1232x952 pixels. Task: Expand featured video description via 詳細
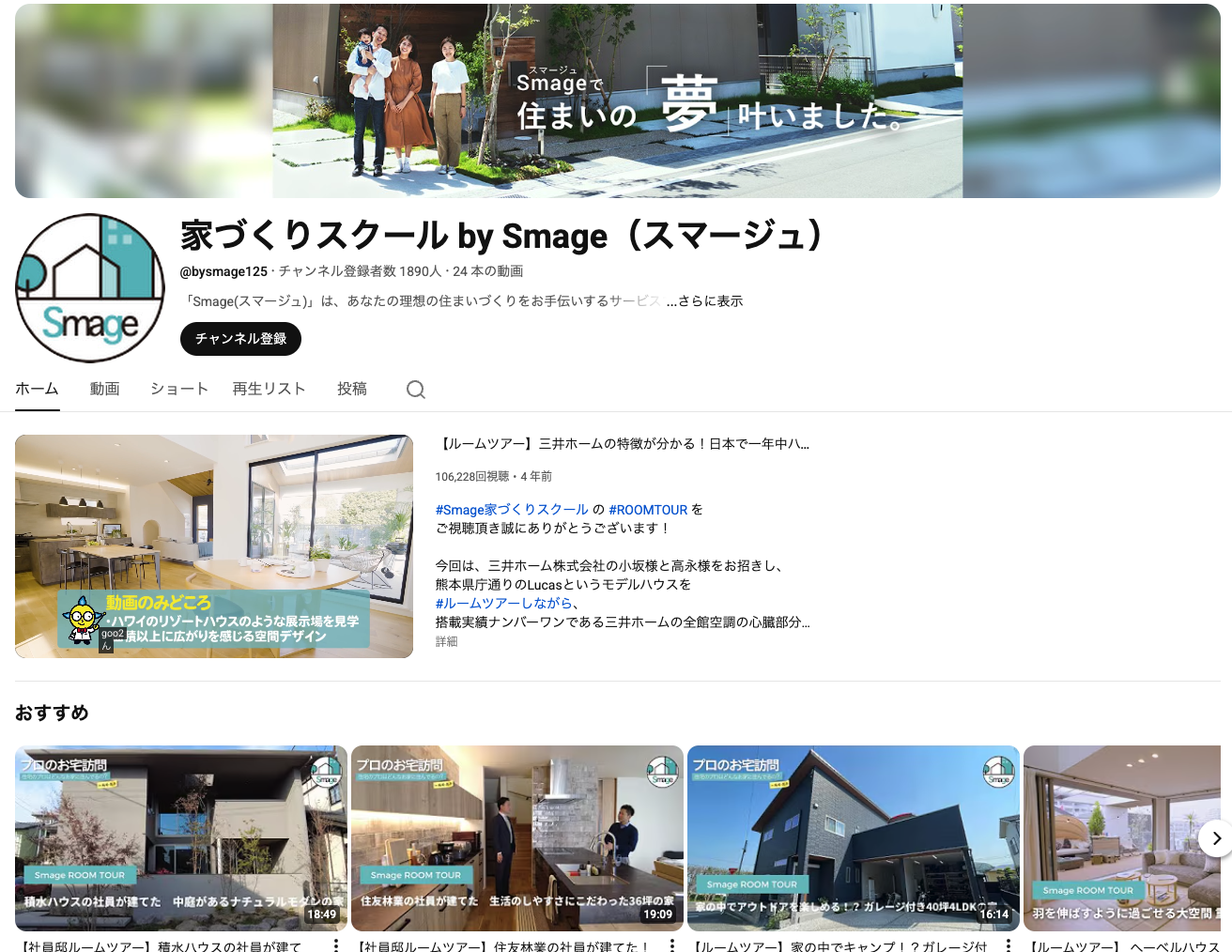click(446, 642)
